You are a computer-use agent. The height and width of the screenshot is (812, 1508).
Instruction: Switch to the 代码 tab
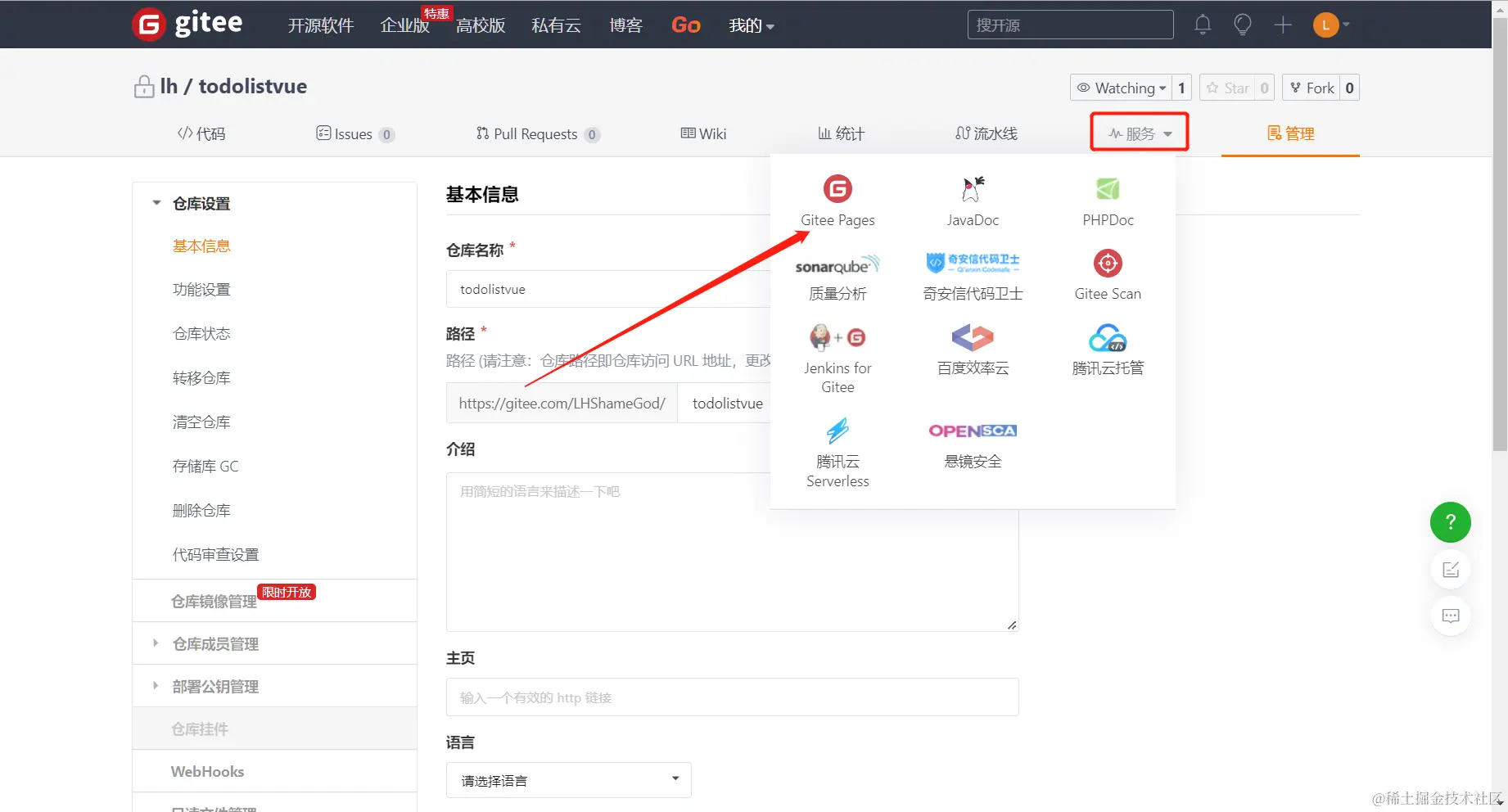[x=201, y=133]
